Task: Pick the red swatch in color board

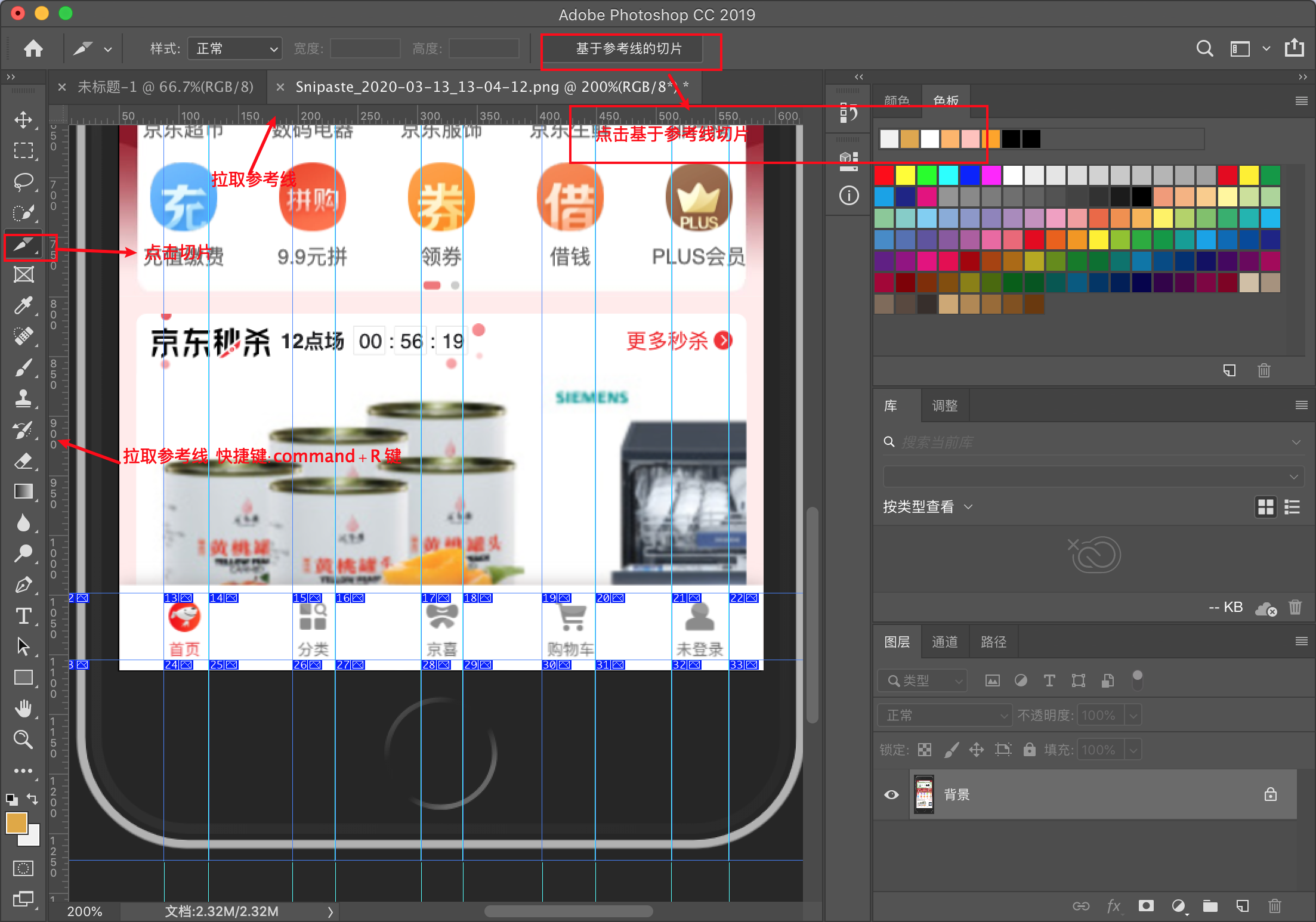Action: [884, 175]
